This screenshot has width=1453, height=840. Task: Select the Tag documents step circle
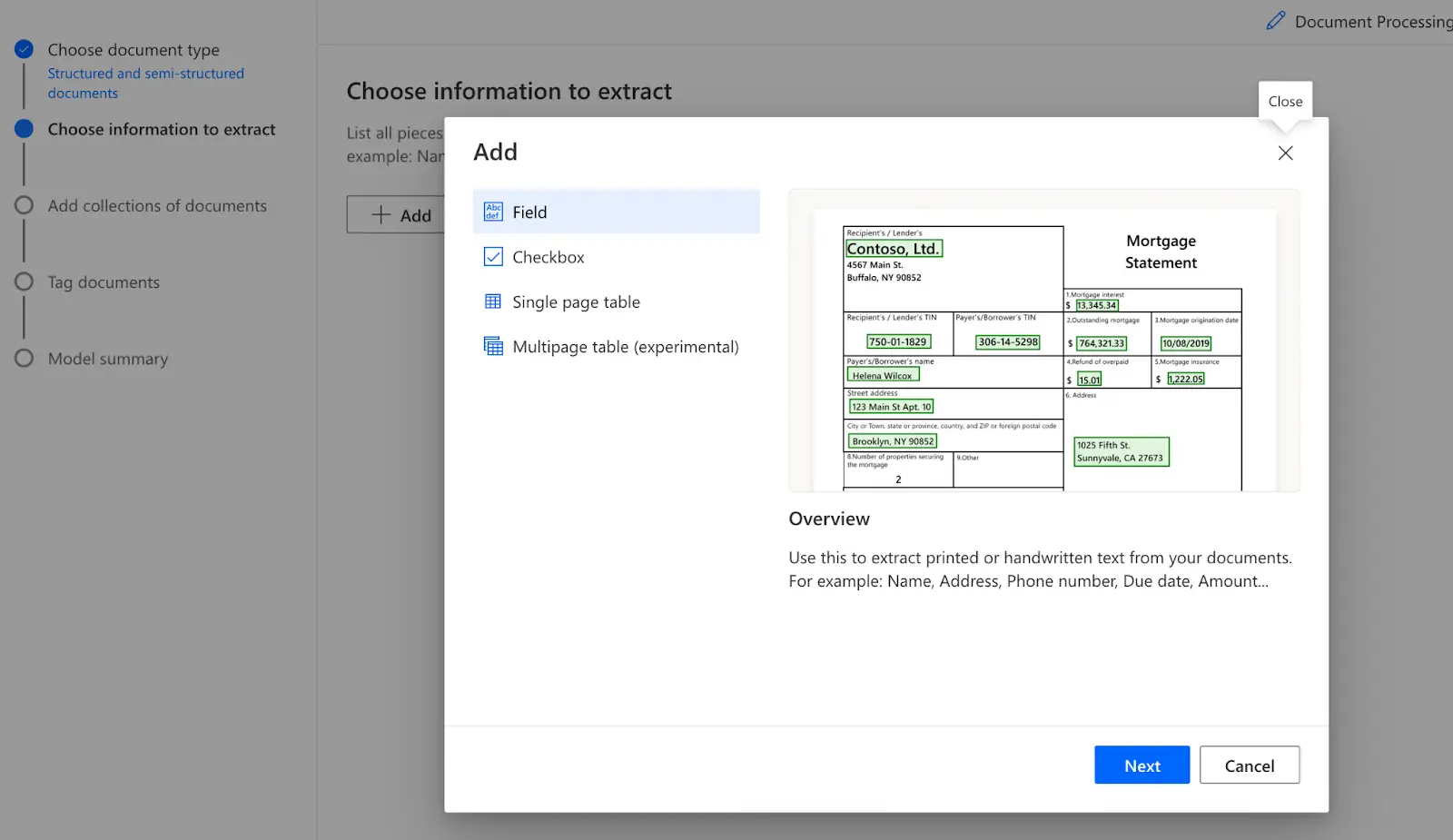25,282
